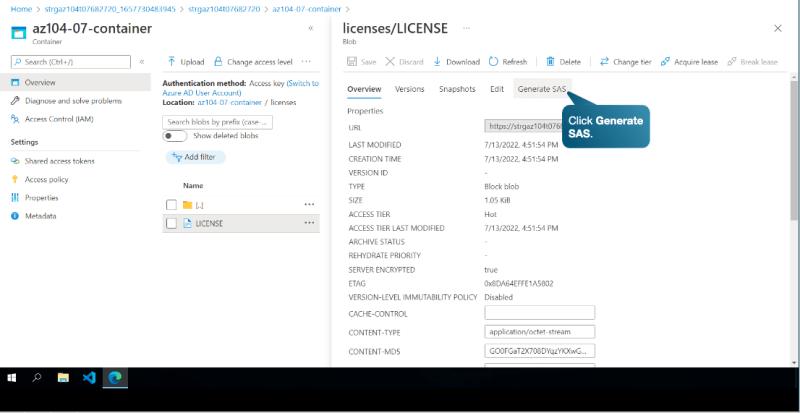Open the ellipsis menu for the [..] row
The image size is (800, 413).
click(x=309, y=204)
